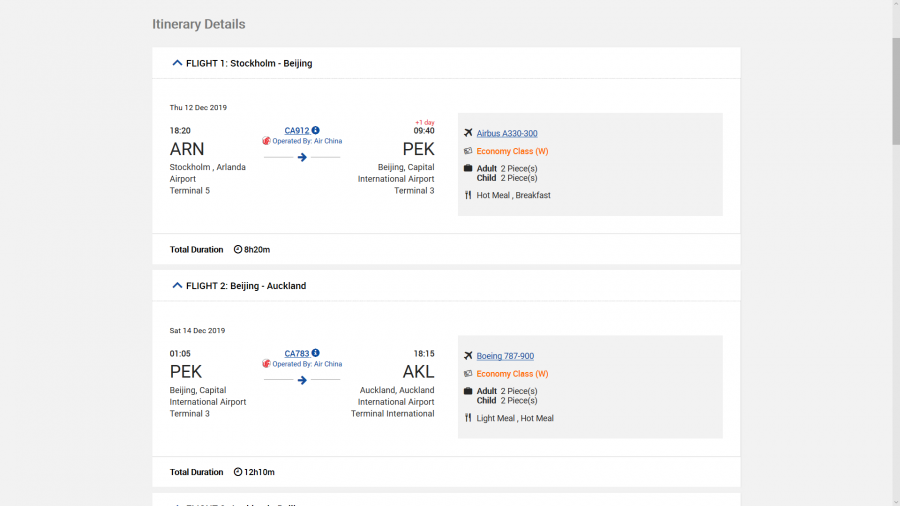Click the page scrollbar's down arrow
Viewport: 900px width, 506px height.
pos(895,500)
